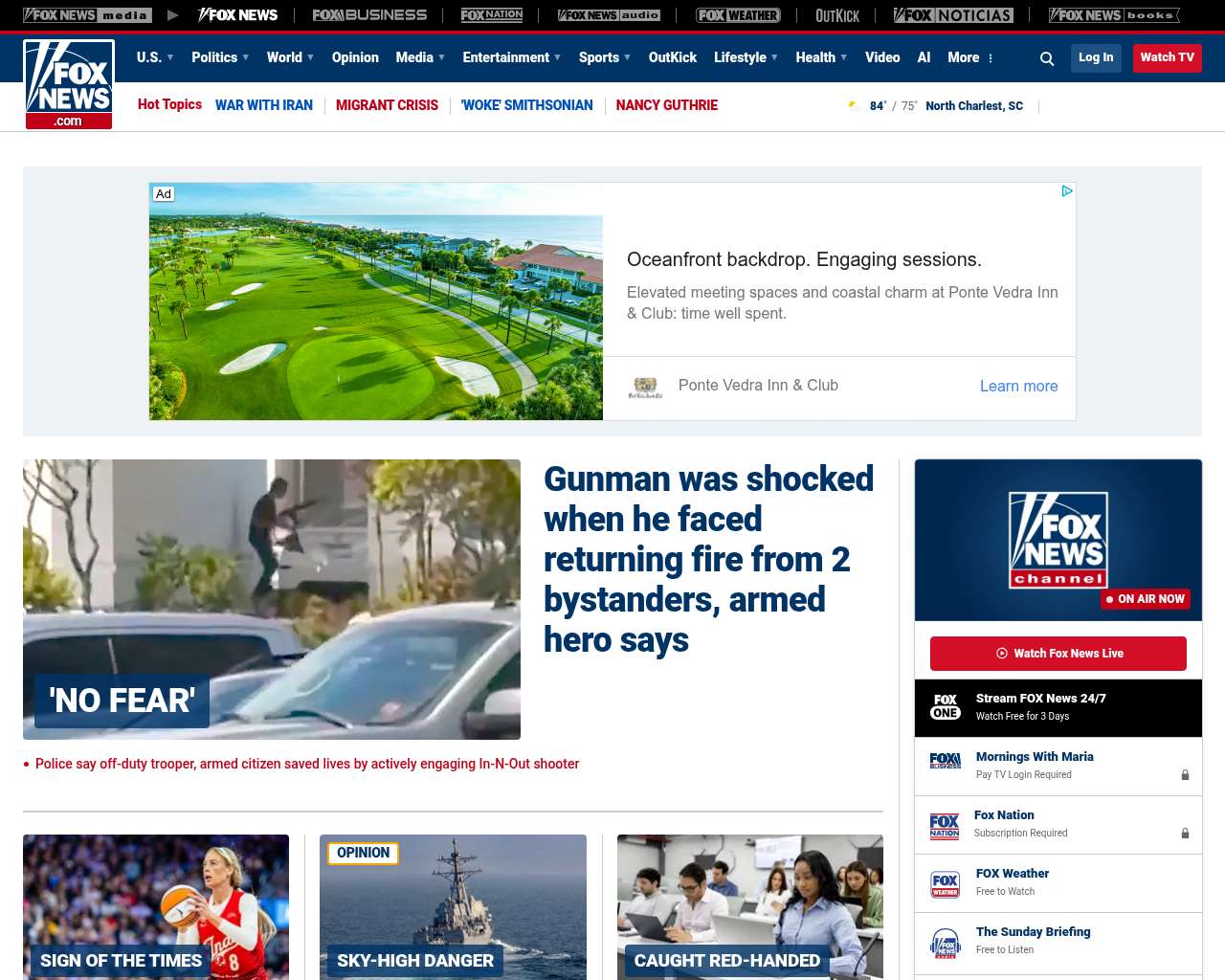
Task: Open WAR WITH IRAN hot topic
Action: (x=264, y=105)
